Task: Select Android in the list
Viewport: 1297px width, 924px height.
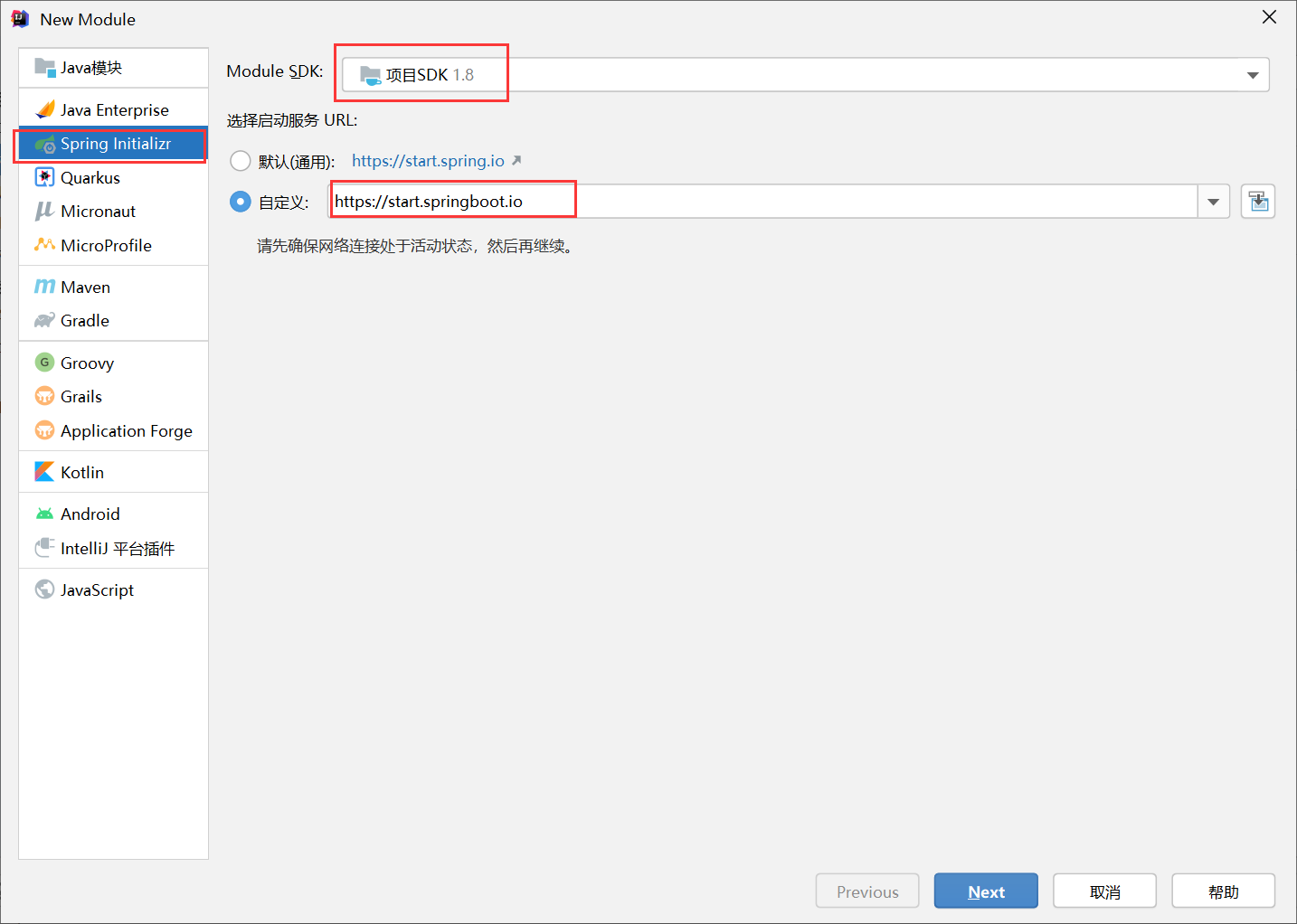Action: click(x=113, y=514)
